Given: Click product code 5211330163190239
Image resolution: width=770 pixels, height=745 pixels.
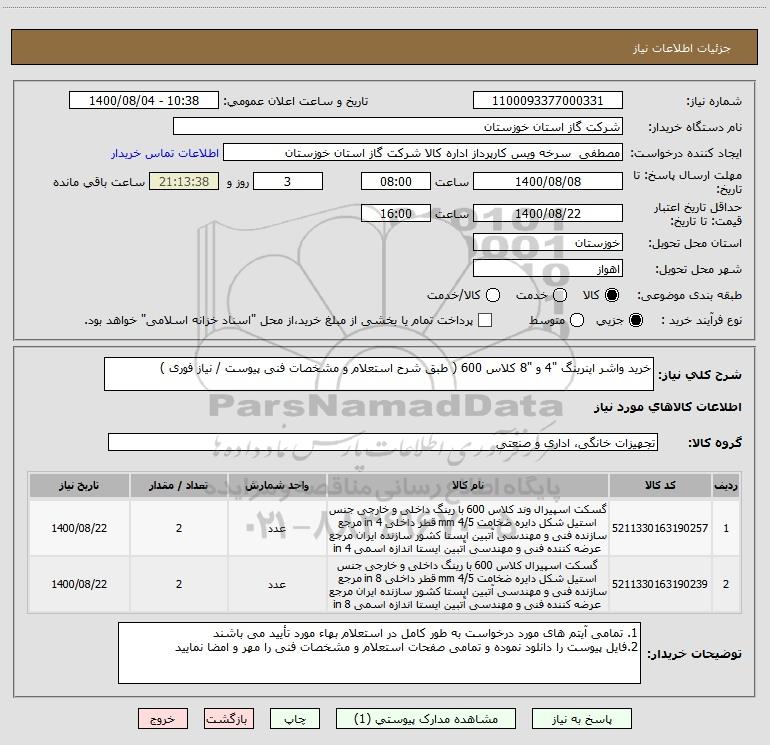Looking at the screenshot, I should pos(660,584).
